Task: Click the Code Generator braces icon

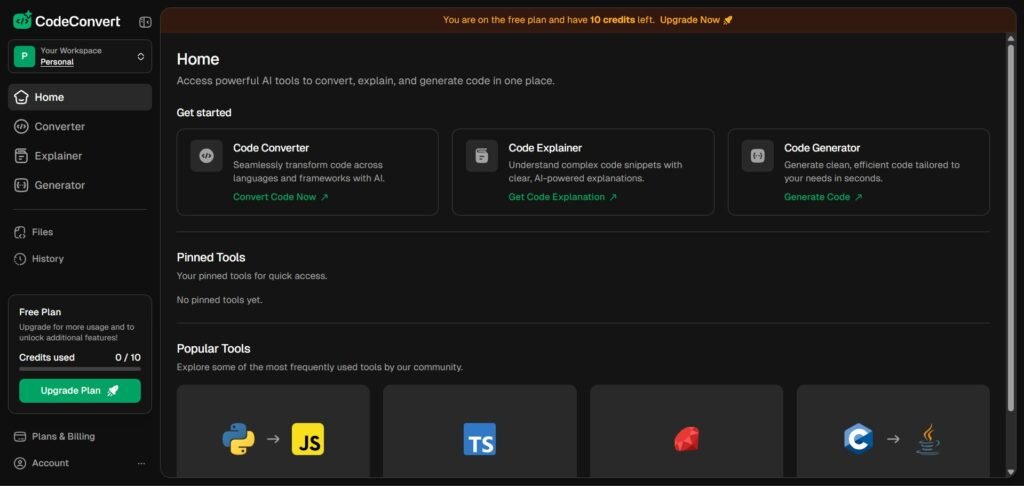Action: tap(758, 155)
